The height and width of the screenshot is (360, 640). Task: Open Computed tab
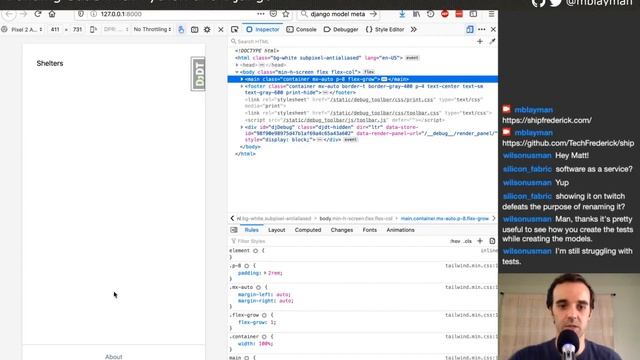pyautogui.click(x=308, y=230)
